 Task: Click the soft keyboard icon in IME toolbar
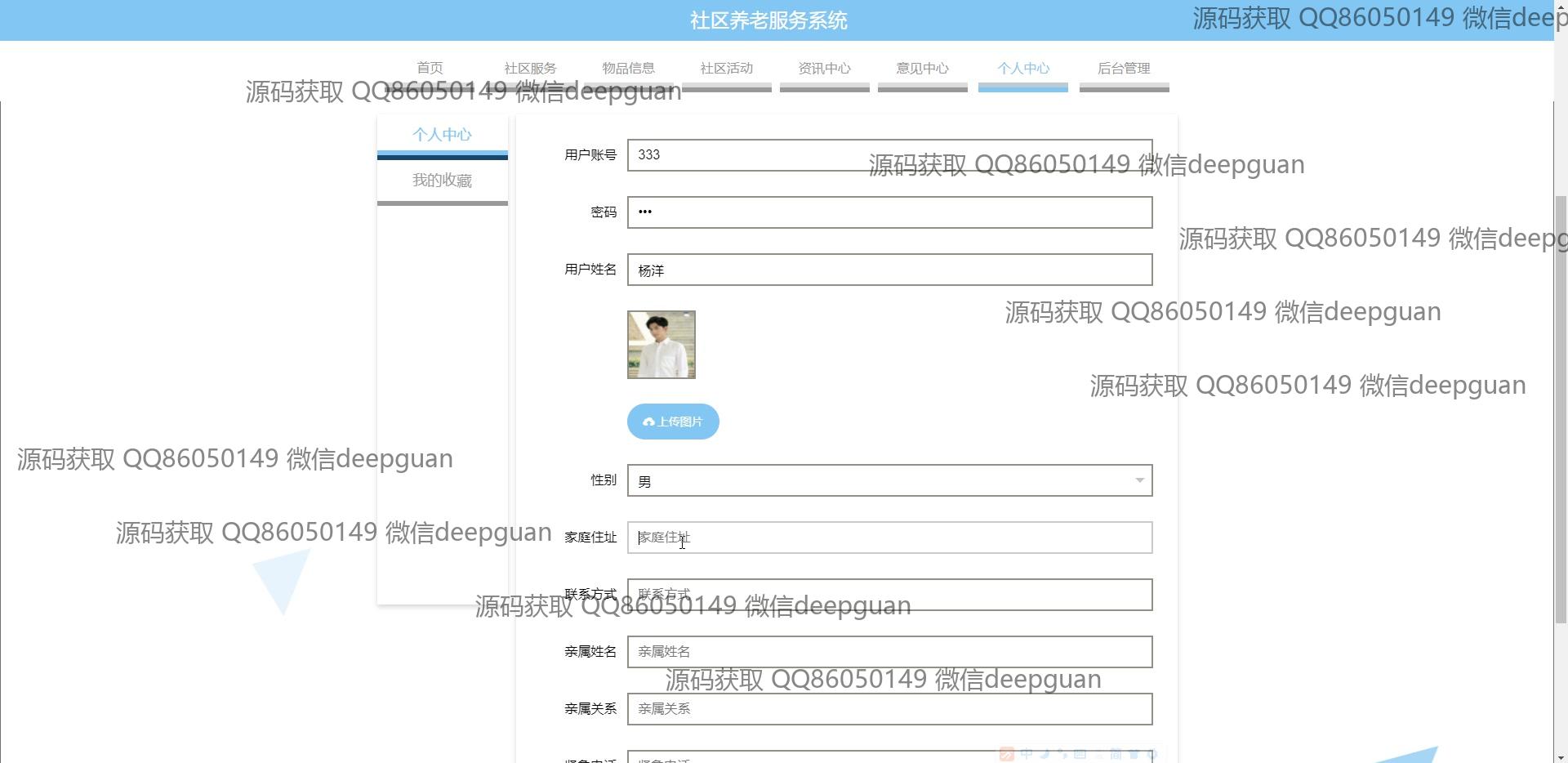pos(1080,754)
